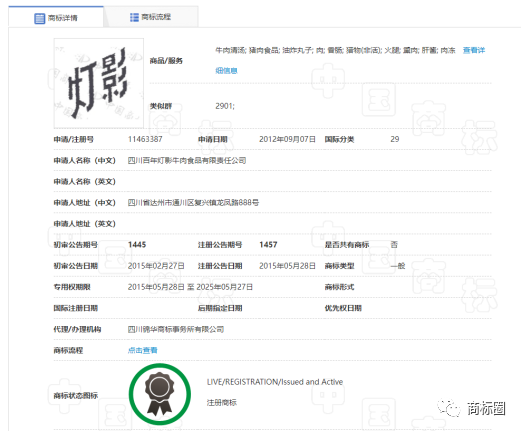Screen dimensions: 522x432
Task: Click the green registered trademark badge icon
Action: click(160, 394)
